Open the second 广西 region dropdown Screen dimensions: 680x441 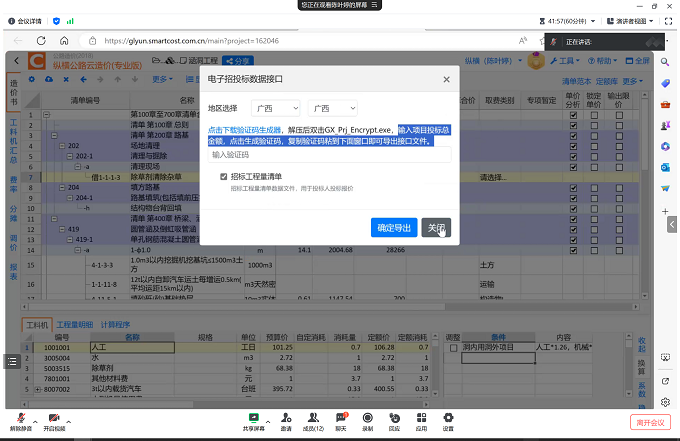332,108
